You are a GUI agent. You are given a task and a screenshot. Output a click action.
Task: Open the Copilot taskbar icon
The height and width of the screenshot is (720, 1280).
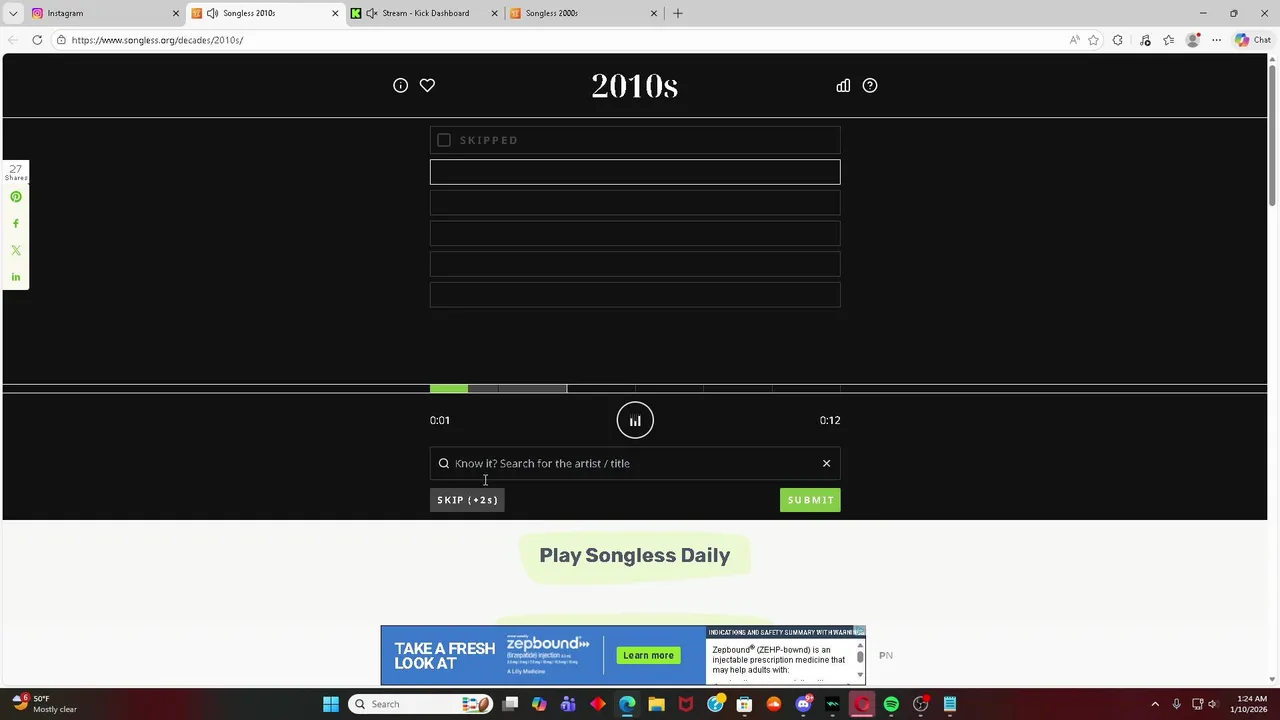click(x=539, y=704)
